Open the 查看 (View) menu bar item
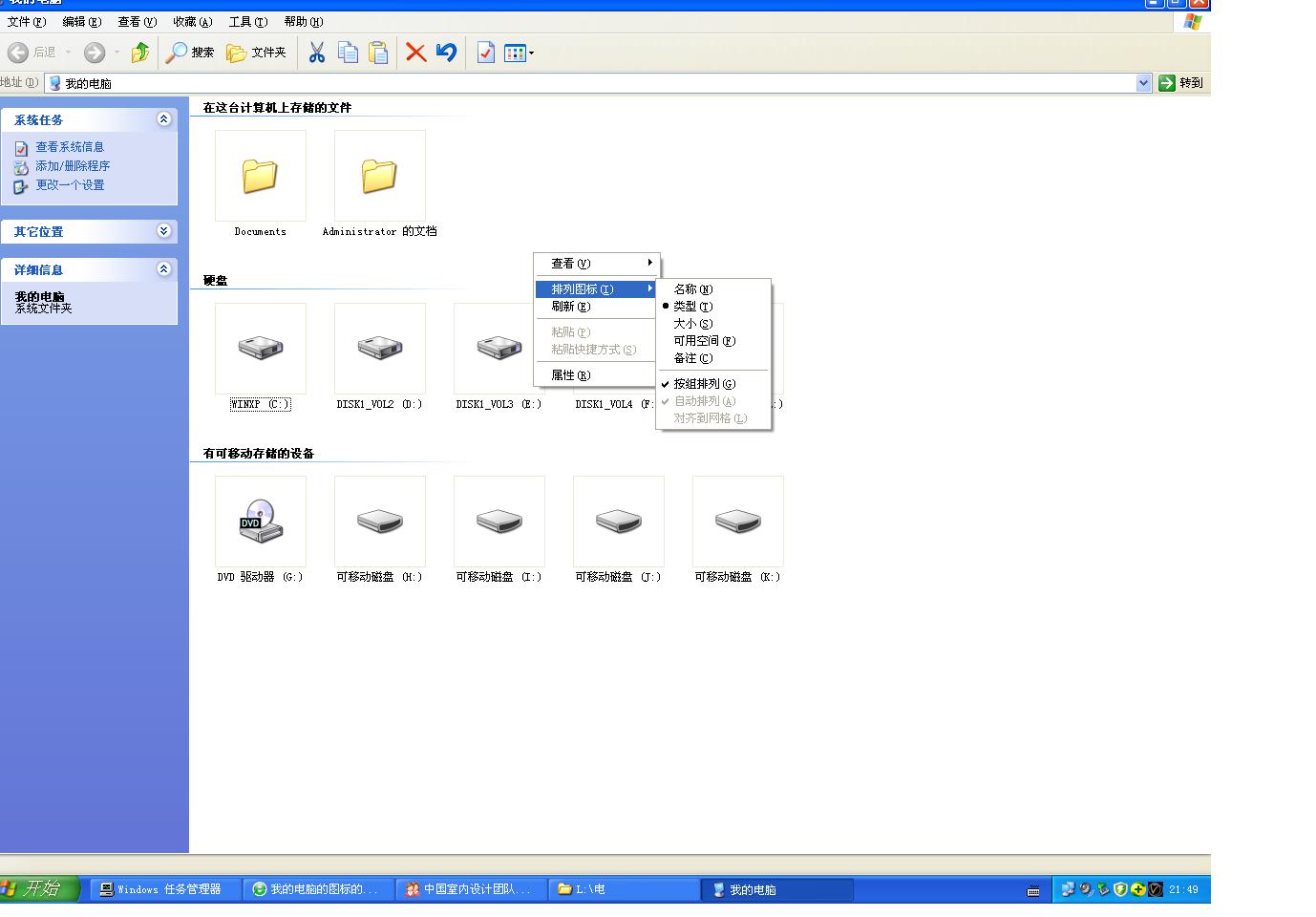 pyautogui.click(x=138, y=22)
